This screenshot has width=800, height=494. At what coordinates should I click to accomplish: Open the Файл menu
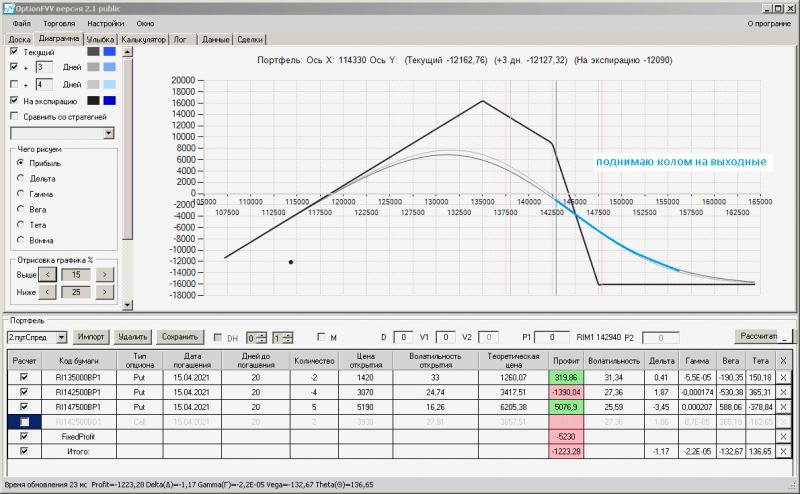pos(21,23)
